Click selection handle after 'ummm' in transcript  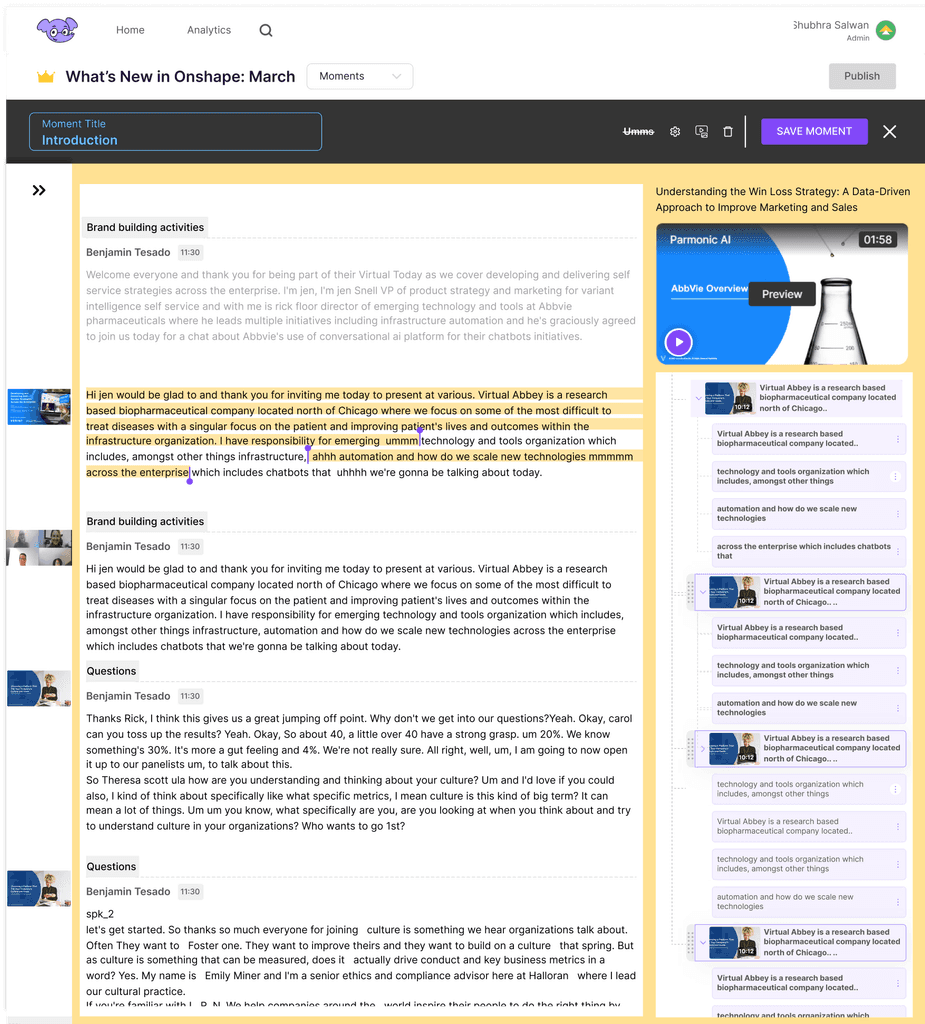pos(419,431)
